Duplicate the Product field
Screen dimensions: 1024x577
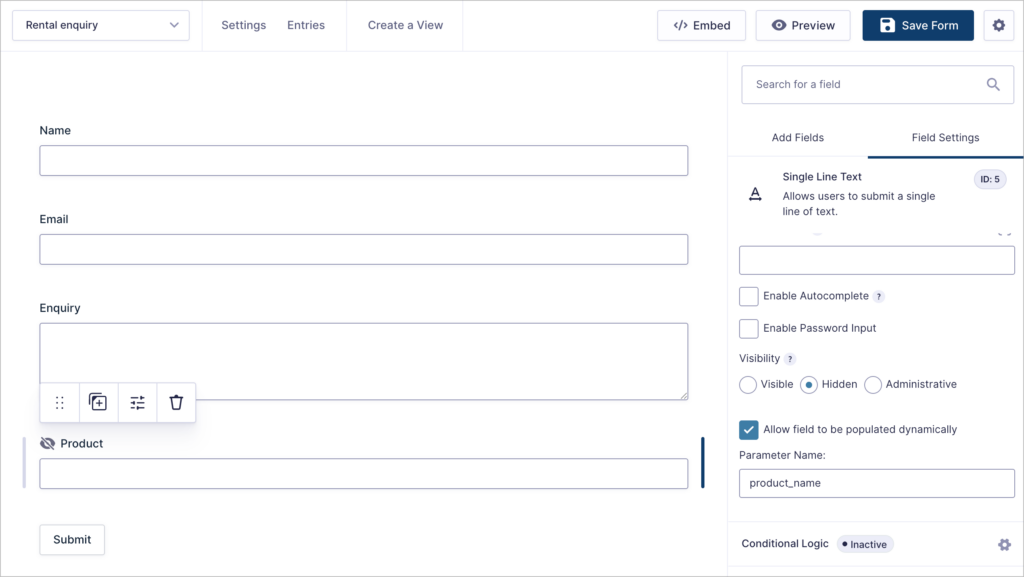pos(98,403)
